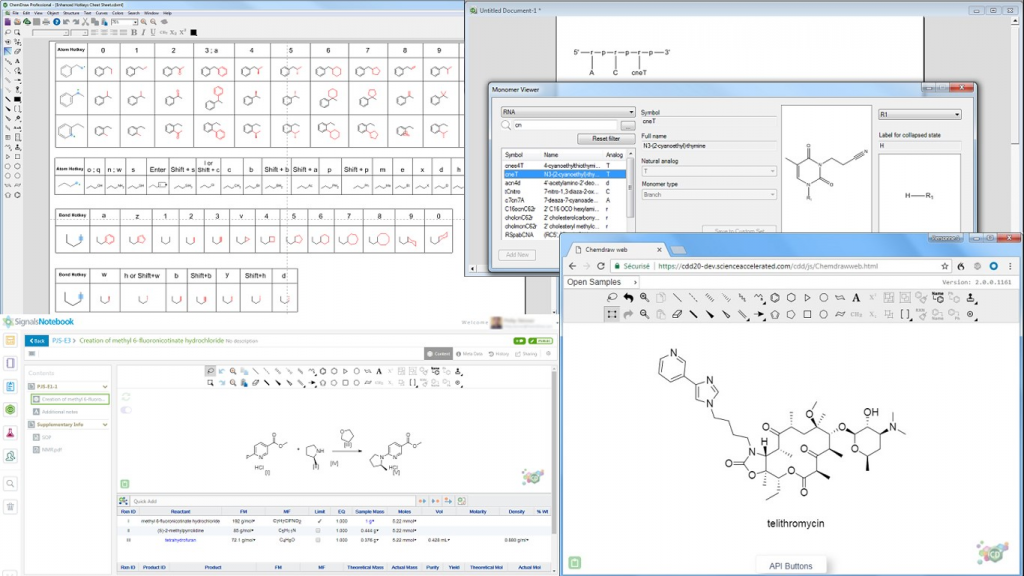This screenshot has width=1024, height=576.
Task: Open the font name dropdown in ChemDraw Professional
Action: point(65,32)
